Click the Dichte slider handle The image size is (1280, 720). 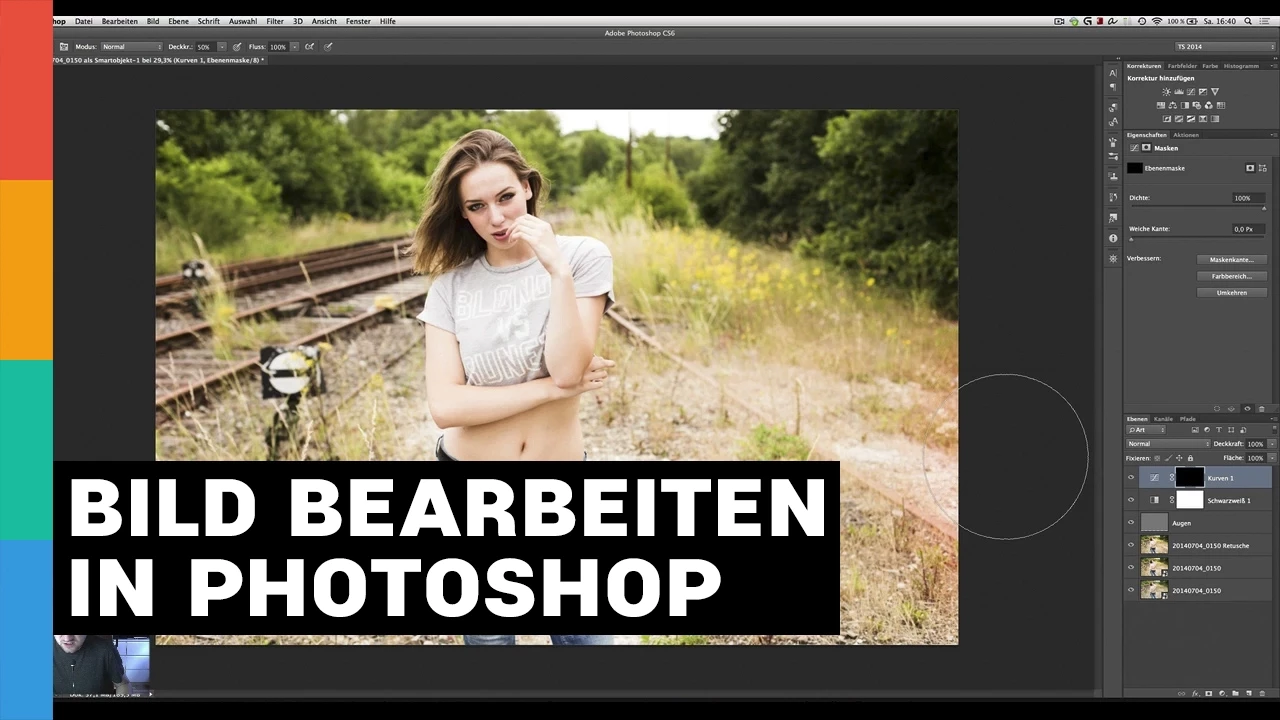click(x=1264, y=208)
